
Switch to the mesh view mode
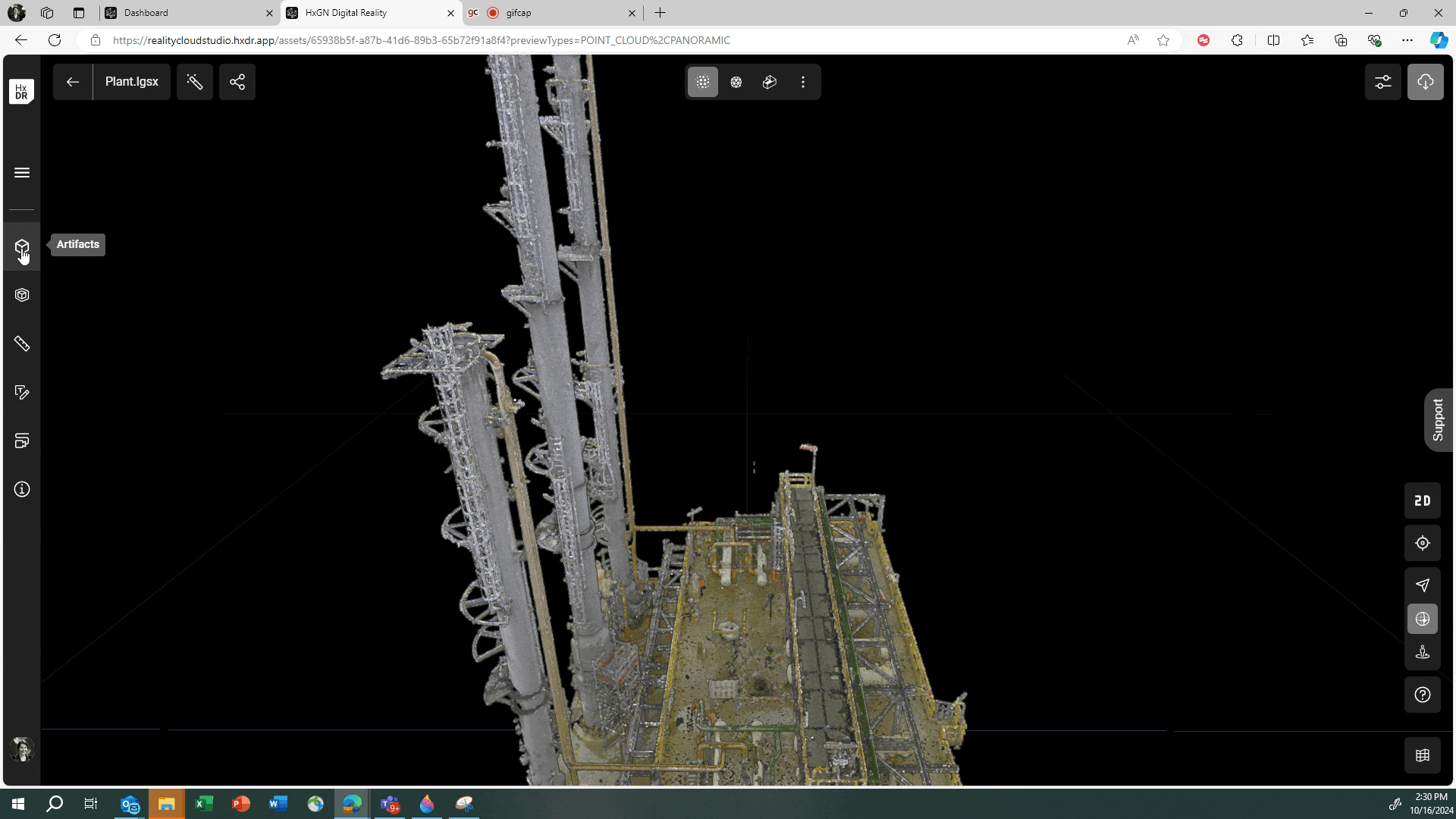(736, 82)
